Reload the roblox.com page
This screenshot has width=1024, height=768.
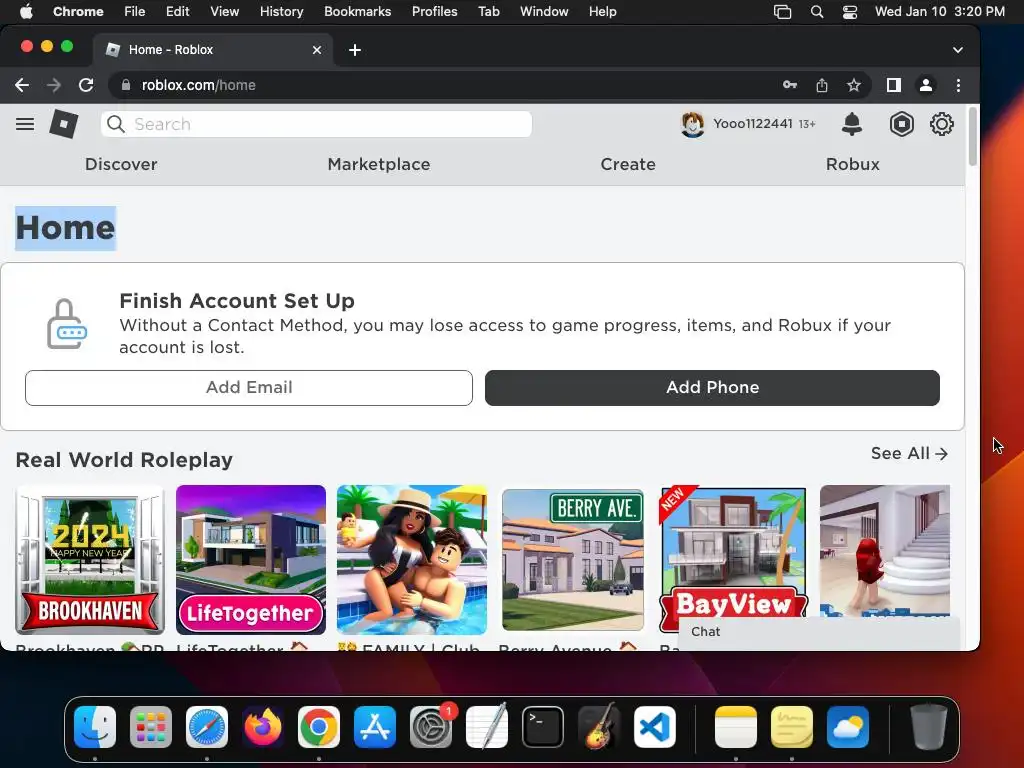[86, 85]
